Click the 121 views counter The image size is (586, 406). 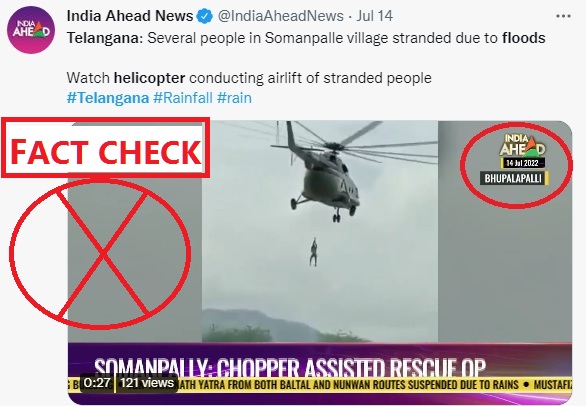(x=147, y=383)
